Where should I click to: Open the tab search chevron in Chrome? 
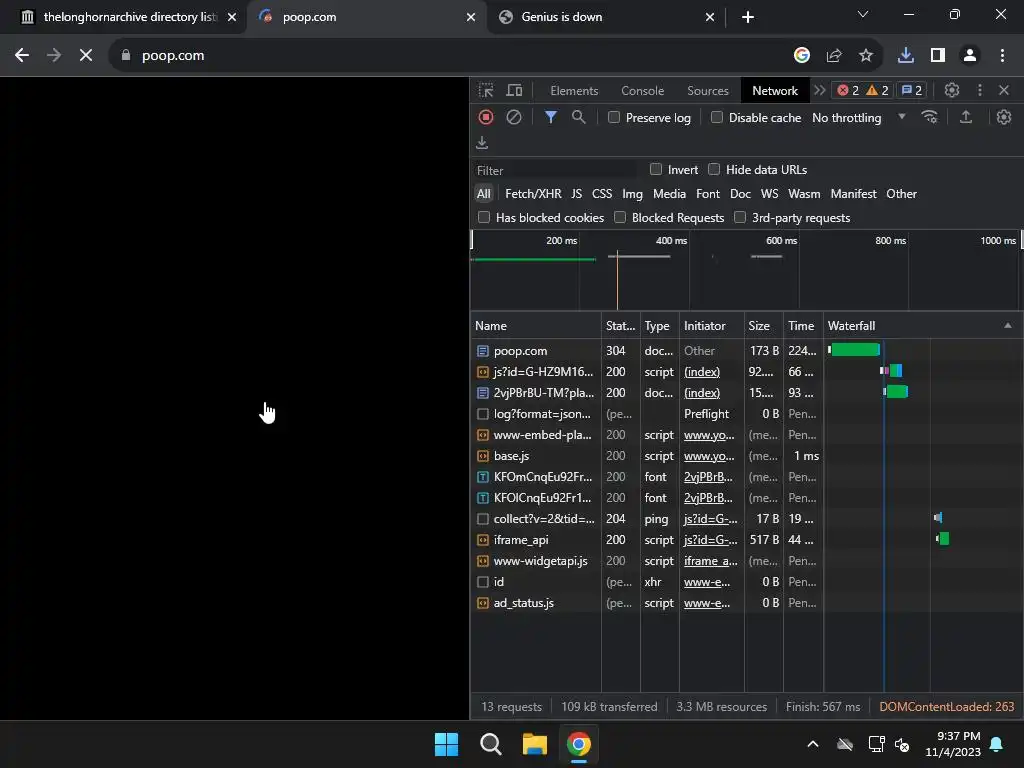pos(863,14)
